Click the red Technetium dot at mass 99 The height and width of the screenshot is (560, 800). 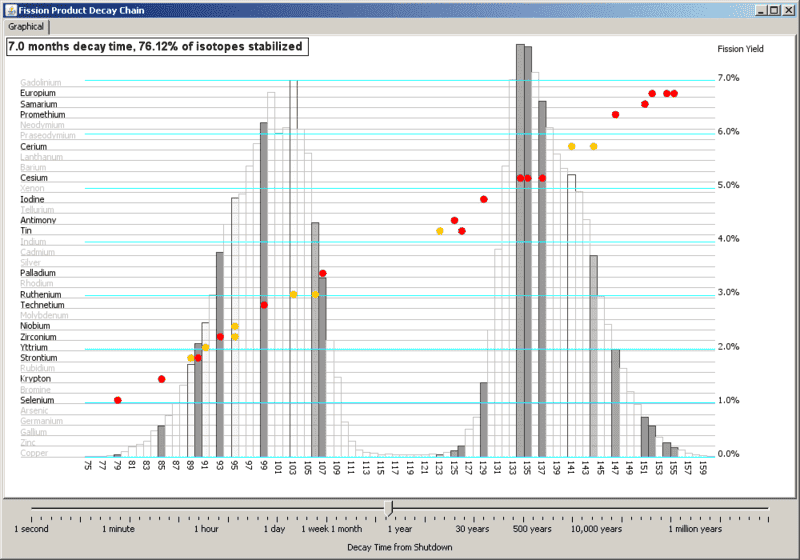point(264,305)
